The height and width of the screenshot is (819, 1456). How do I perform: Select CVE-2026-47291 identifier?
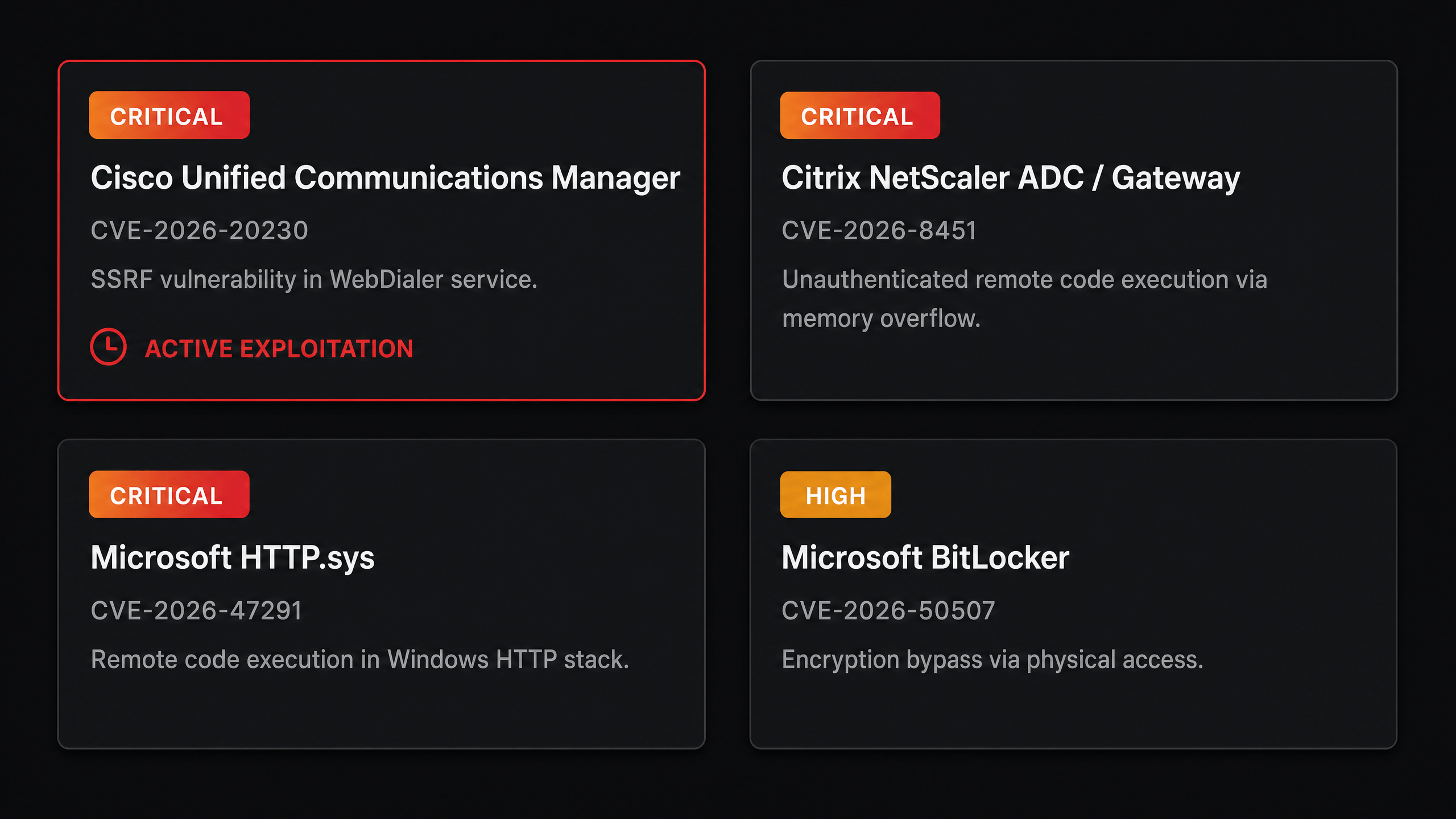(196, 611)
